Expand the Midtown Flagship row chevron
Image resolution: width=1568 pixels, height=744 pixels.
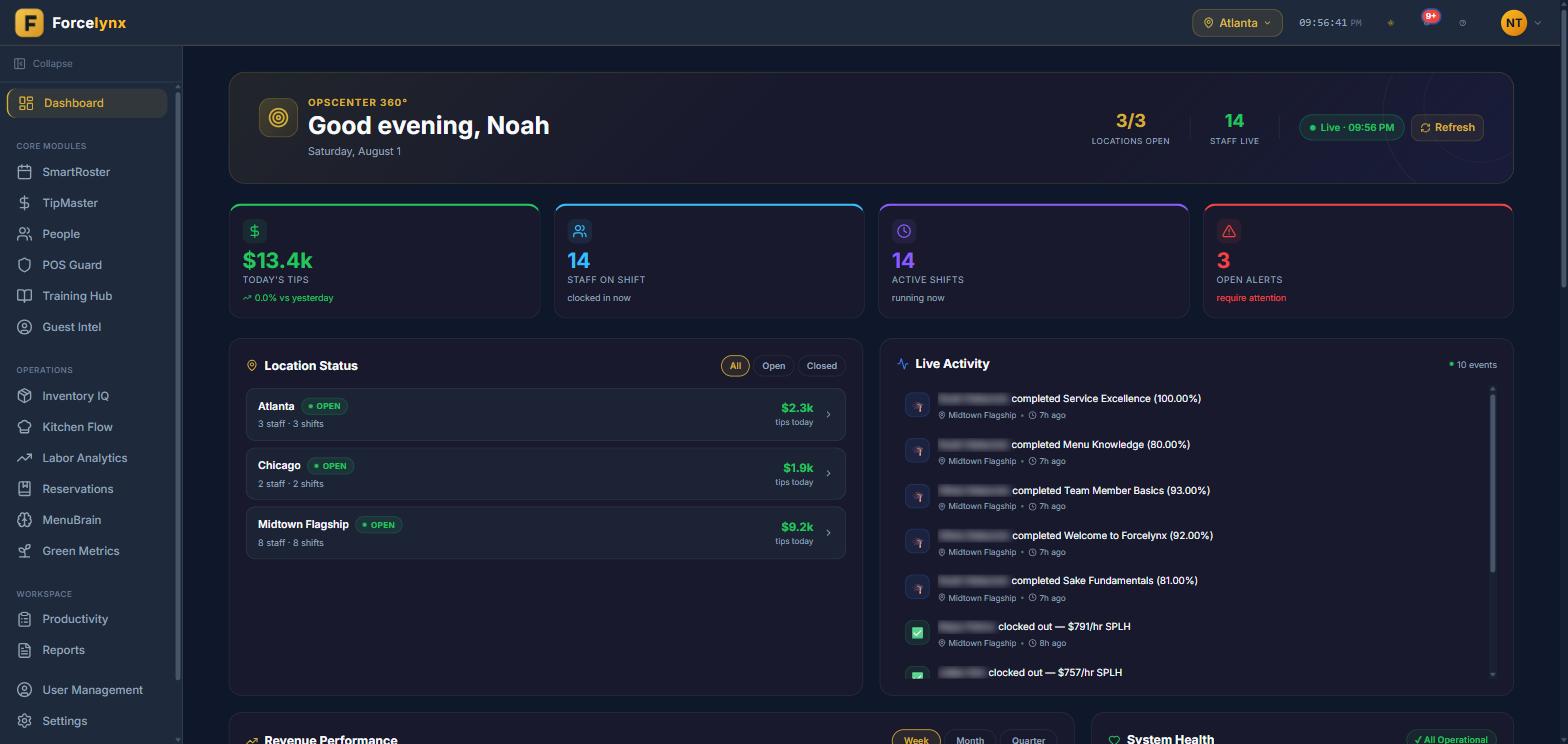pyautogui.click(x=828, y=533)
